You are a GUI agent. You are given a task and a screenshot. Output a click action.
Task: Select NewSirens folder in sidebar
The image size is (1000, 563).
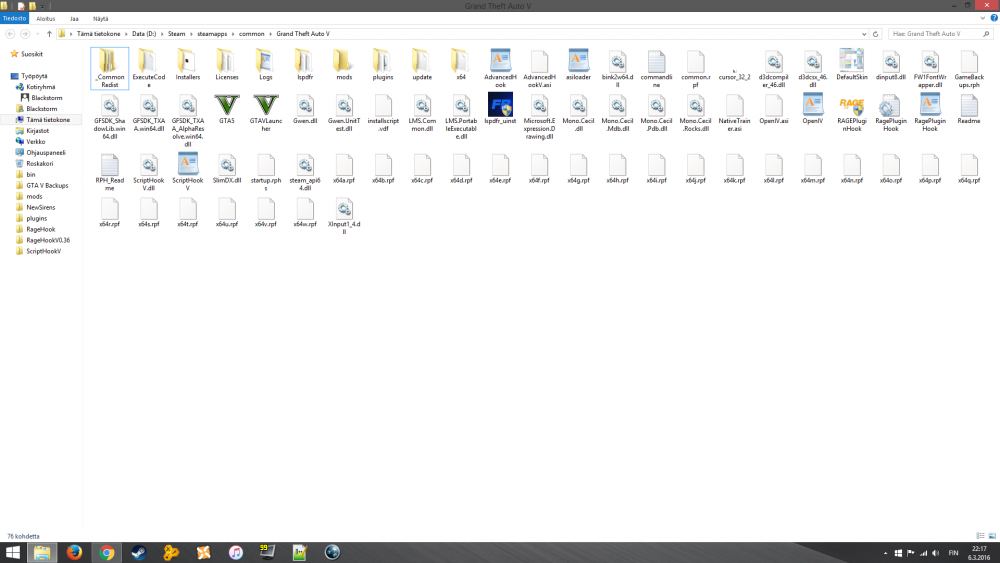point(40,207)
